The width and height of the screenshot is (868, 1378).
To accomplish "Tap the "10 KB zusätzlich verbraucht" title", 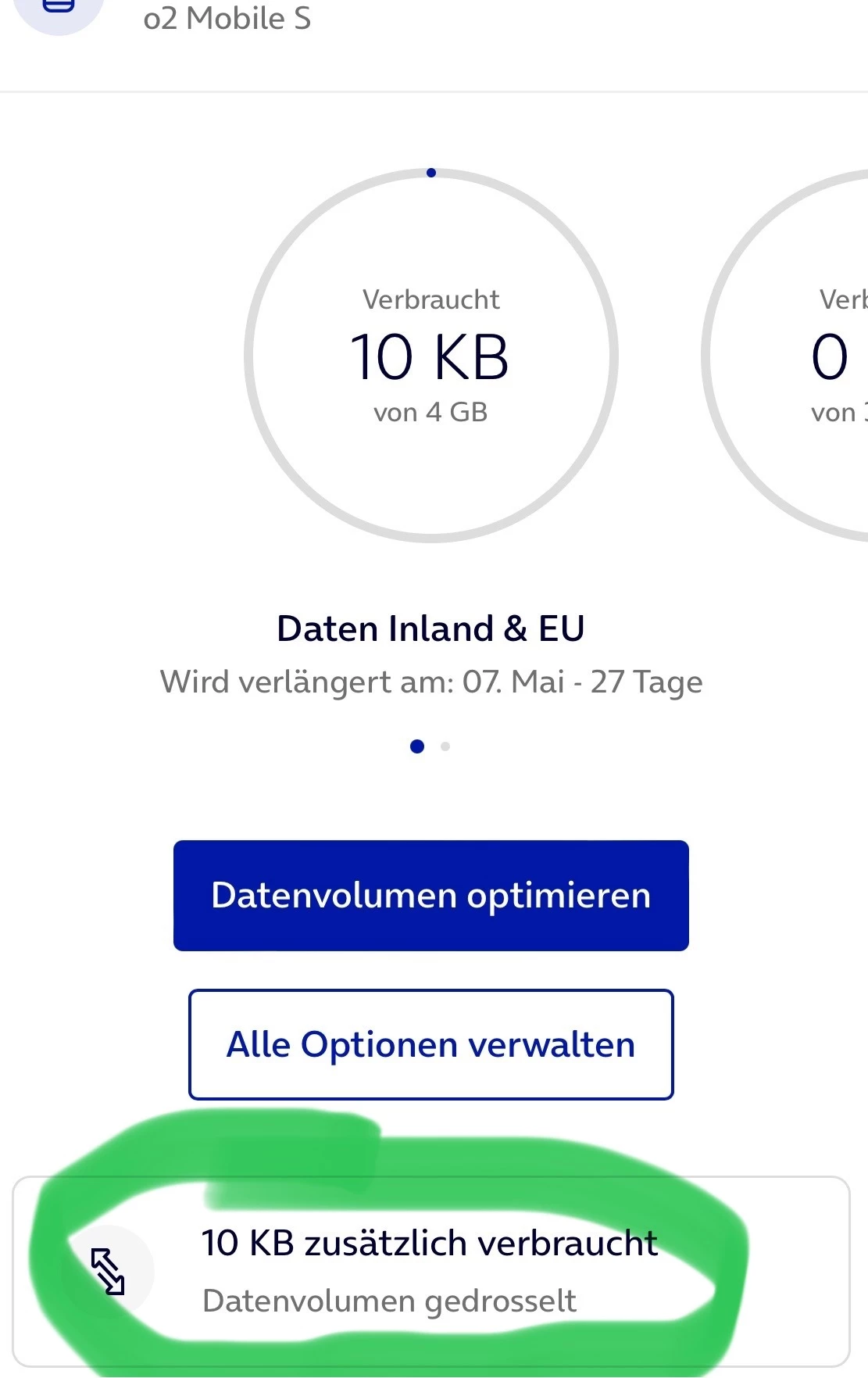I will (x=429, y=1243).
